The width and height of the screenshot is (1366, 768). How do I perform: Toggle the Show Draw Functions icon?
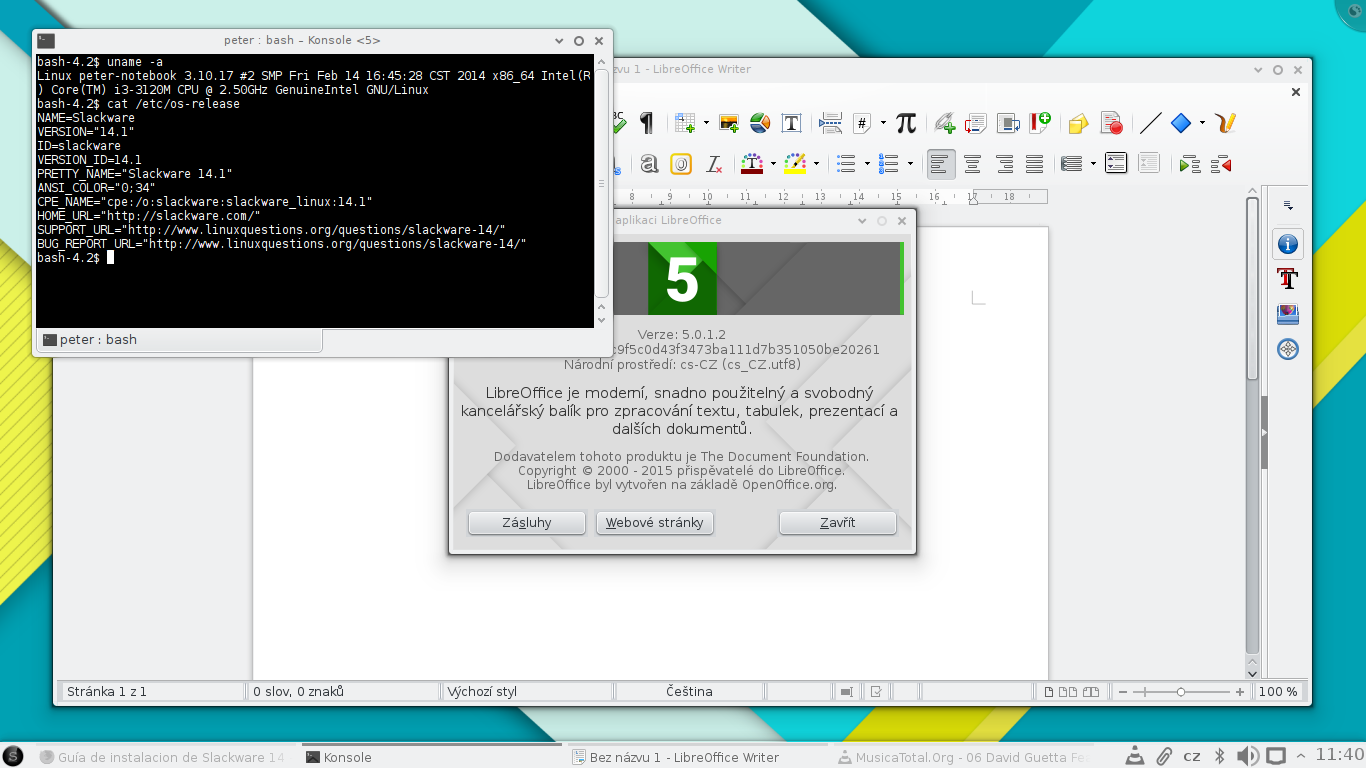pos(1227,123)
